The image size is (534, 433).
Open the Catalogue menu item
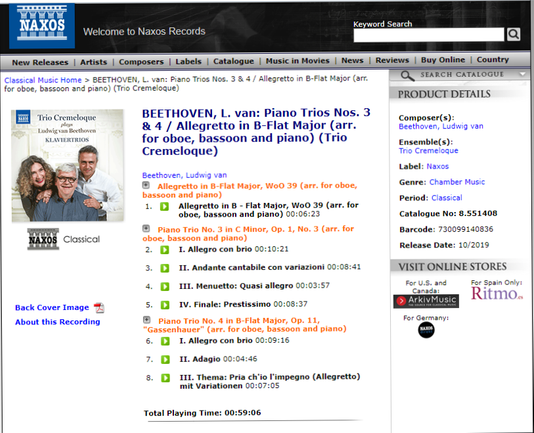(233, 61)
